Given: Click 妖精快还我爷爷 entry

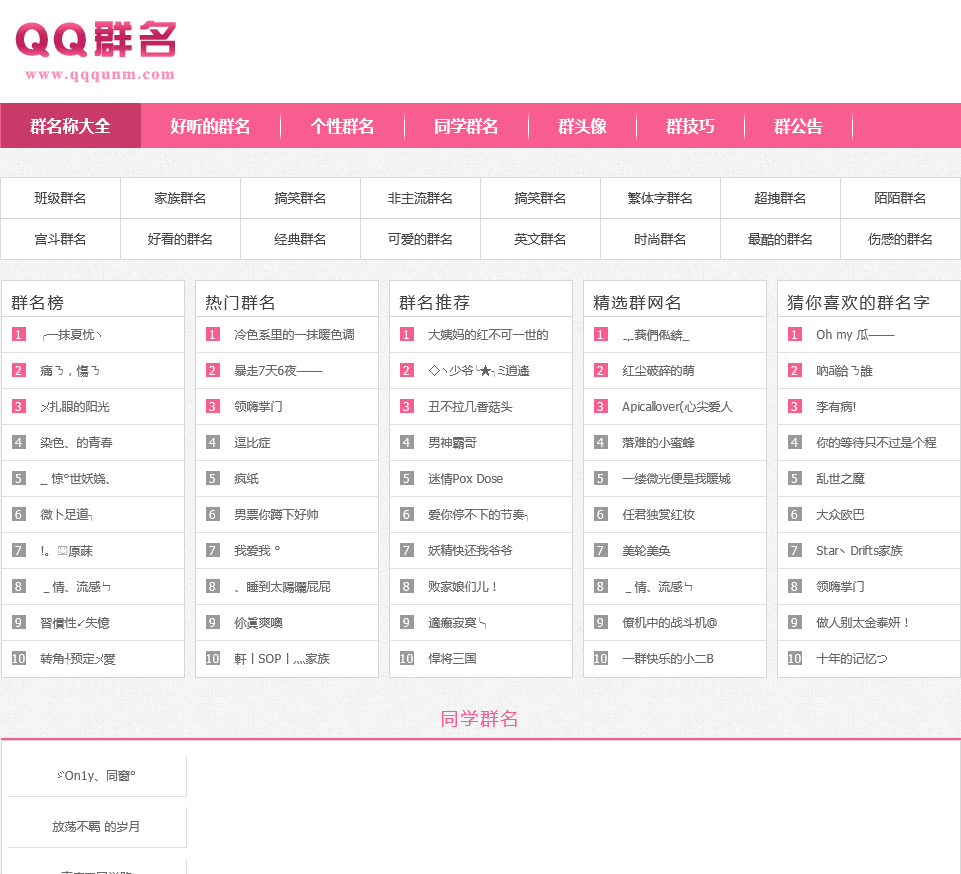Looking at the screenshot, I should tap(470, 550).
